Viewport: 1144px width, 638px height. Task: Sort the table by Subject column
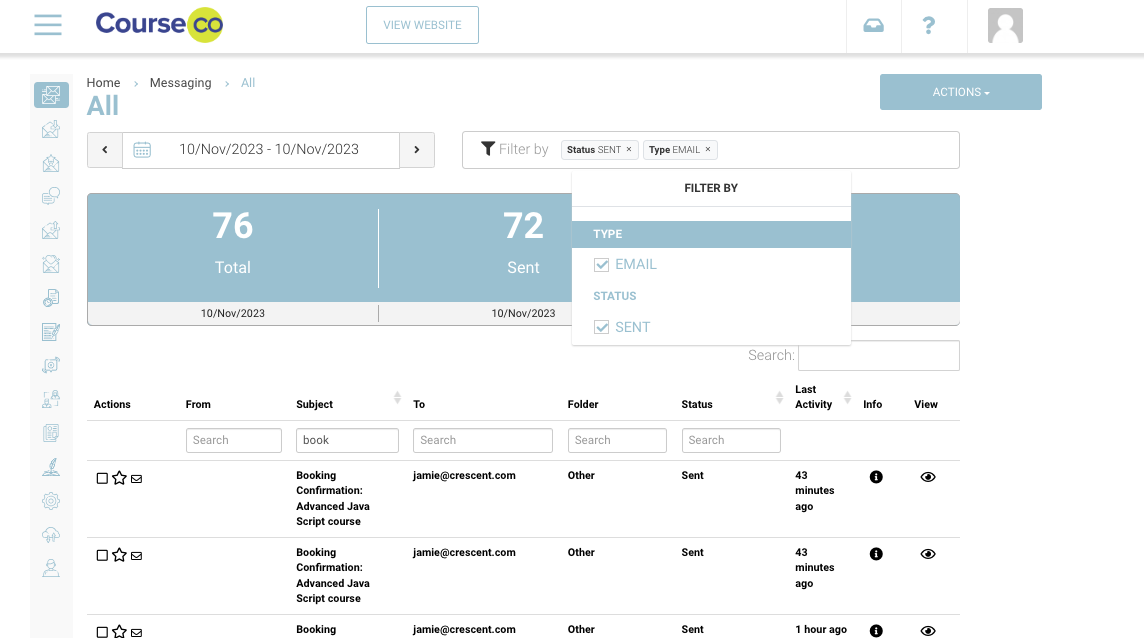coord(397,399)
